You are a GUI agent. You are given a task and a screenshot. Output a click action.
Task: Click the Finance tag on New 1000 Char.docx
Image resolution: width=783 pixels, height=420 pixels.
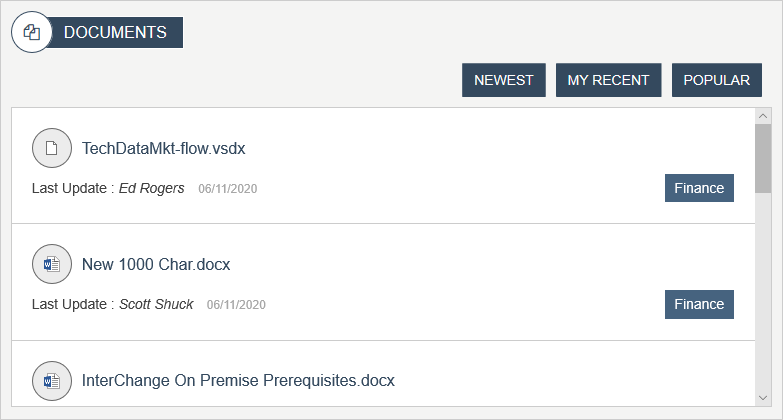point(699,304)
